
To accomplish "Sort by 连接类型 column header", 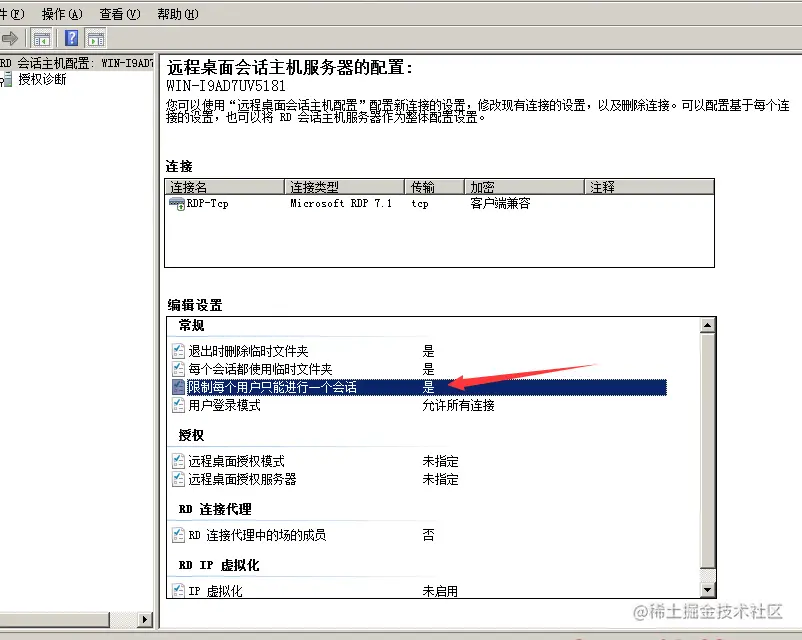I will [344, 187].
